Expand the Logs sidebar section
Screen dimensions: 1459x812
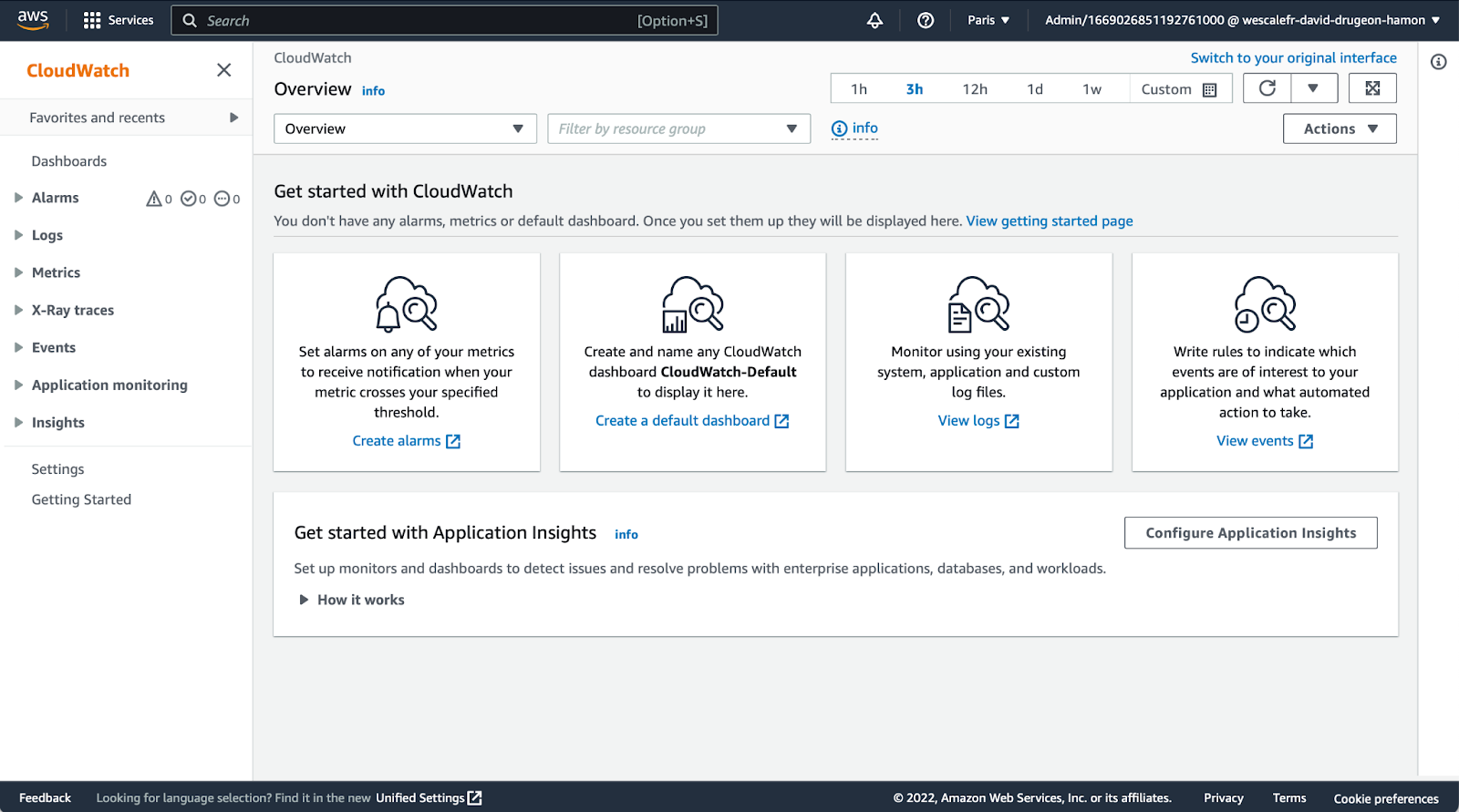[x=18, y=235]
